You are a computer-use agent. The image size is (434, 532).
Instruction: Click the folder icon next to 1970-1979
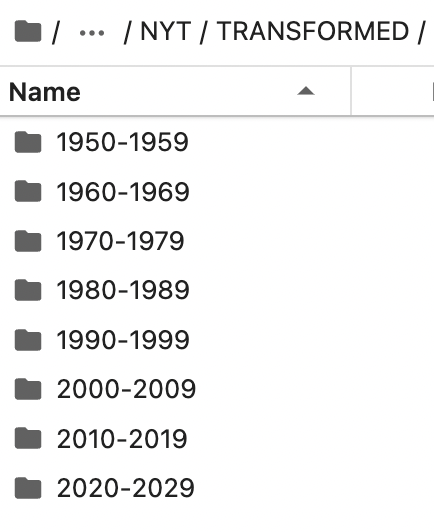pyautogui.click(x=28, y=241)
